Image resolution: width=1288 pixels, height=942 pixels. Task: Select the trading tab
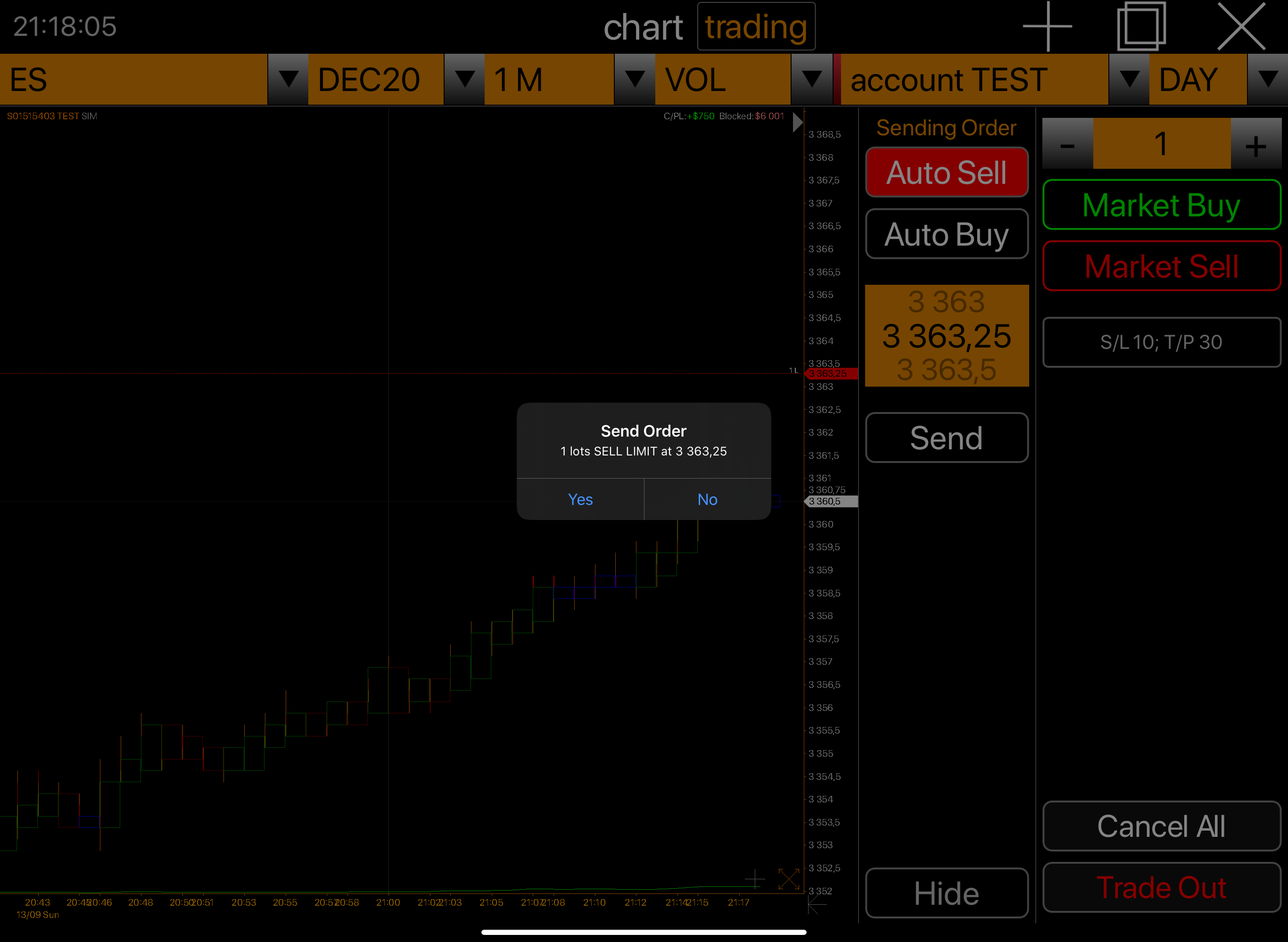(x=755, y=27)
